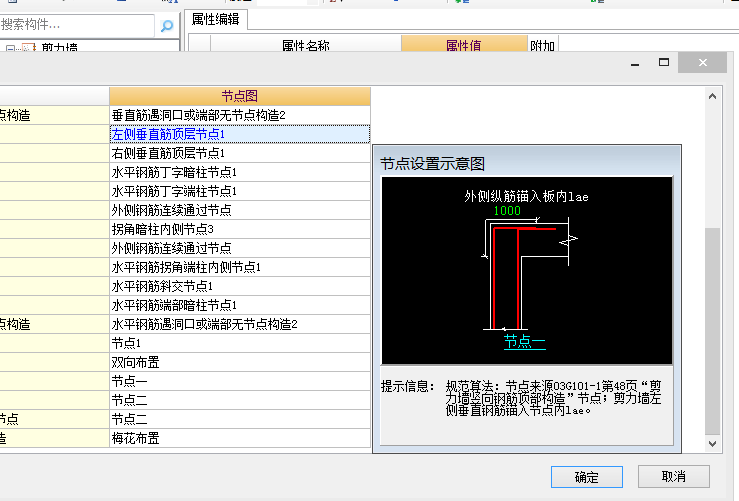The image size is (739, 501).
Task: Select the 节点一 table cell
Action: pyautogui.click(x=240, y=381)
